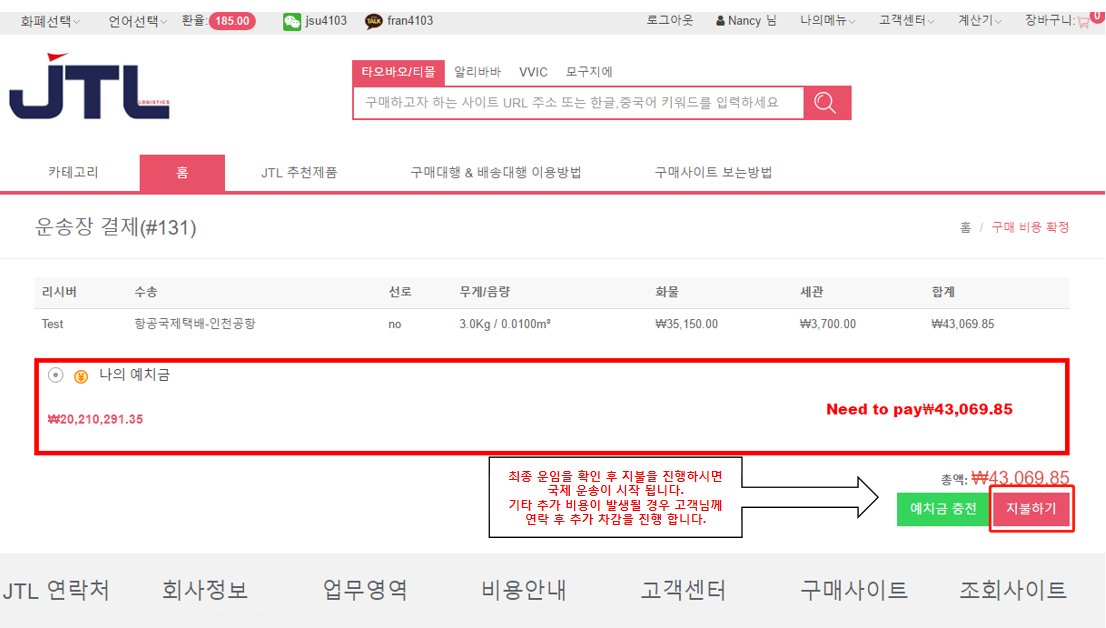Expand the 화폐선택 currency dropdown
The height and width of the screenshot is (628, 1106).
(50, 21)
